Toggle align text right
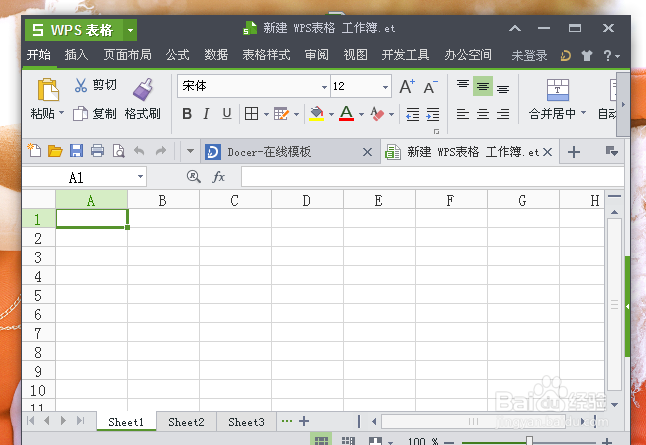646x445 pixels. coord(503,114)
